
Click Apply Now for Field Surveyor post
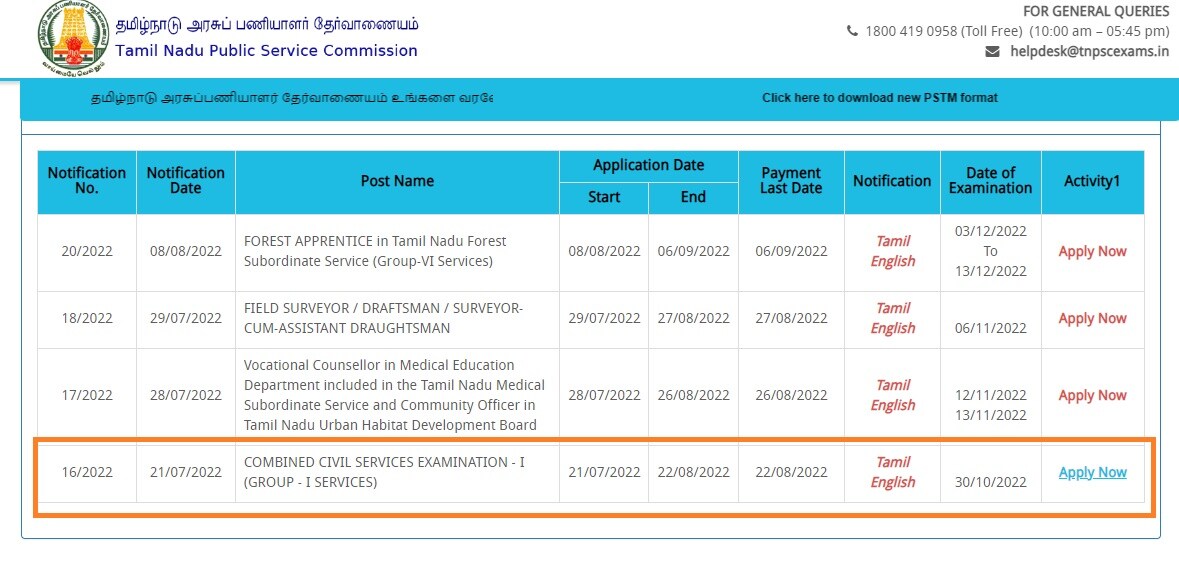click(x=1092, y=318)
